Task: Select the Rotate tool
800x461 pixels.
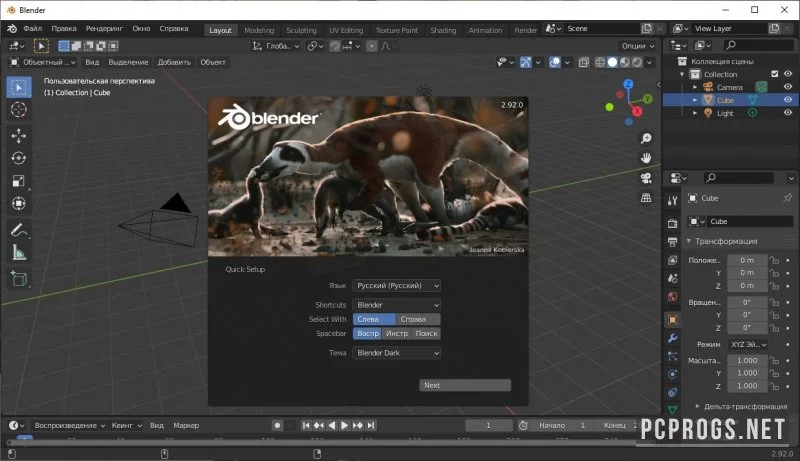Action: pyautogui.click(x=19, y=158)
